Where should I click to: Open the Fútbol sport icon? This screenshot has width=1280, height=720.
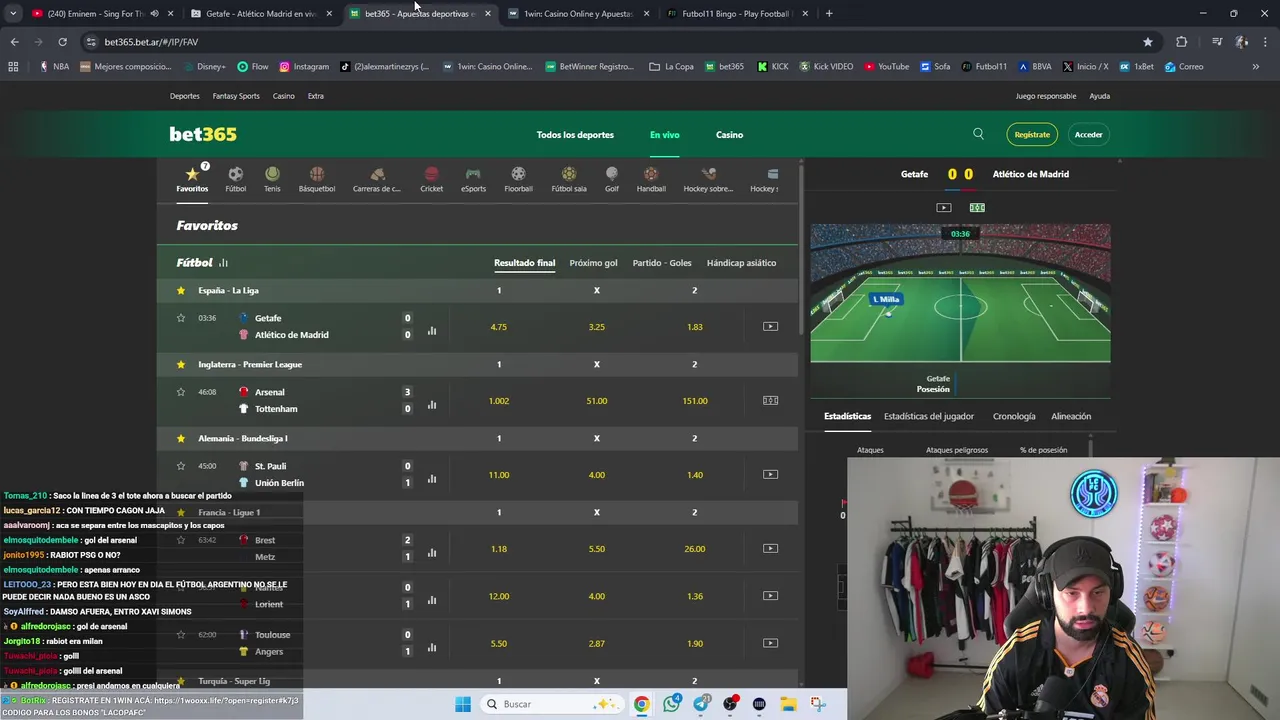(x=235, y=179)
